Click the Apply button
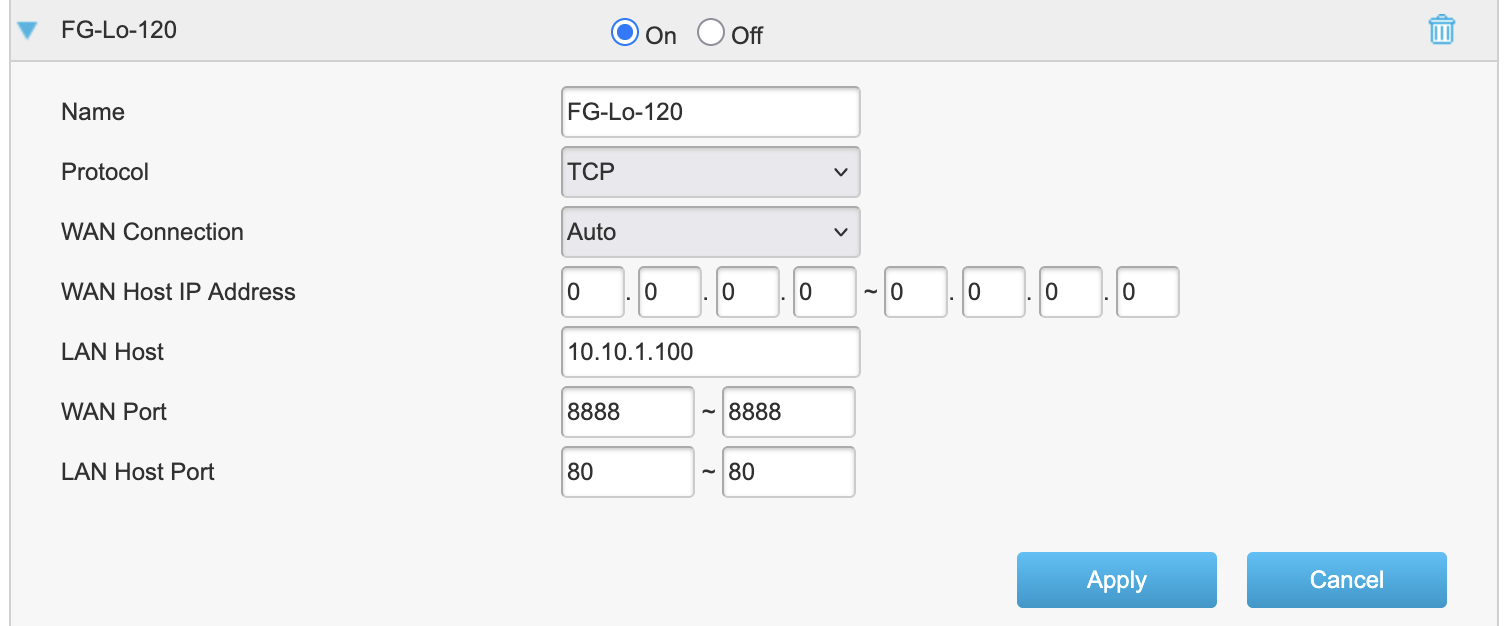The width and height of the screenshot is (1508, 626). pyautogui.click(x=1116, y=580)
